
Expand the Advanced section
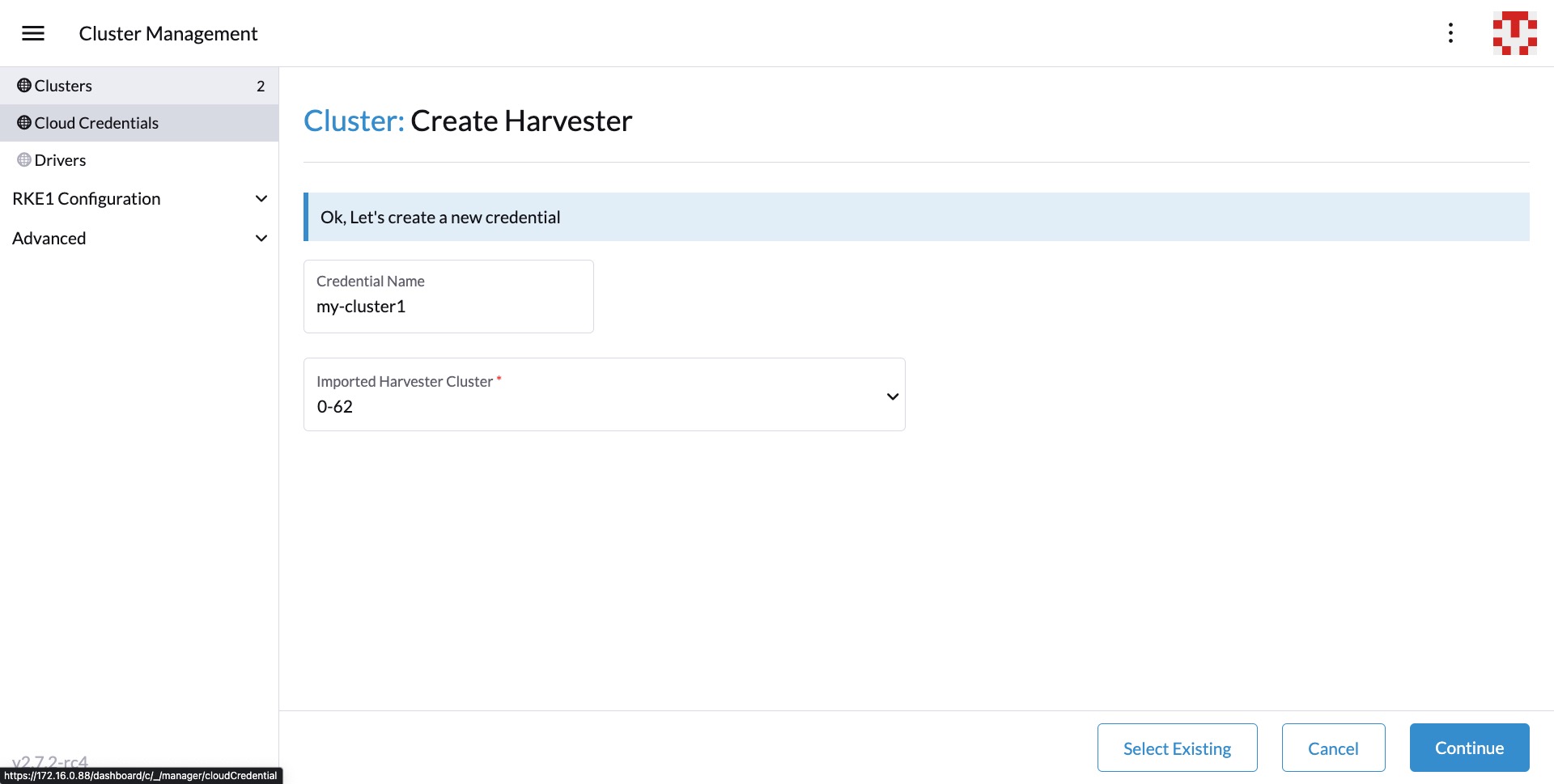point(261,239)
